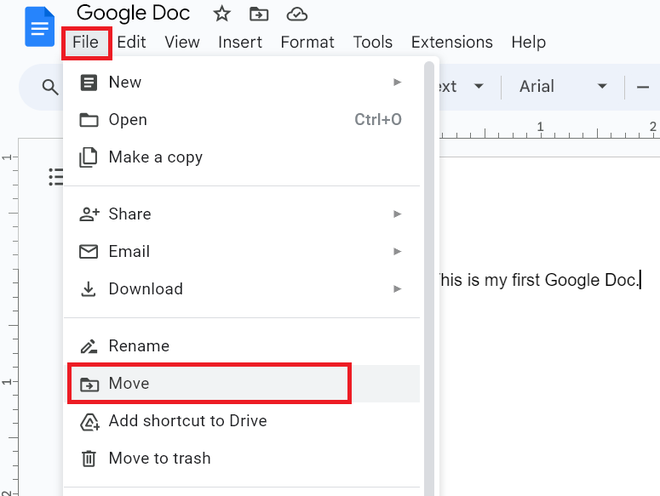Open the document outline list icon
The height and width of the screenshot is (496, 660).
click(56, 177)
